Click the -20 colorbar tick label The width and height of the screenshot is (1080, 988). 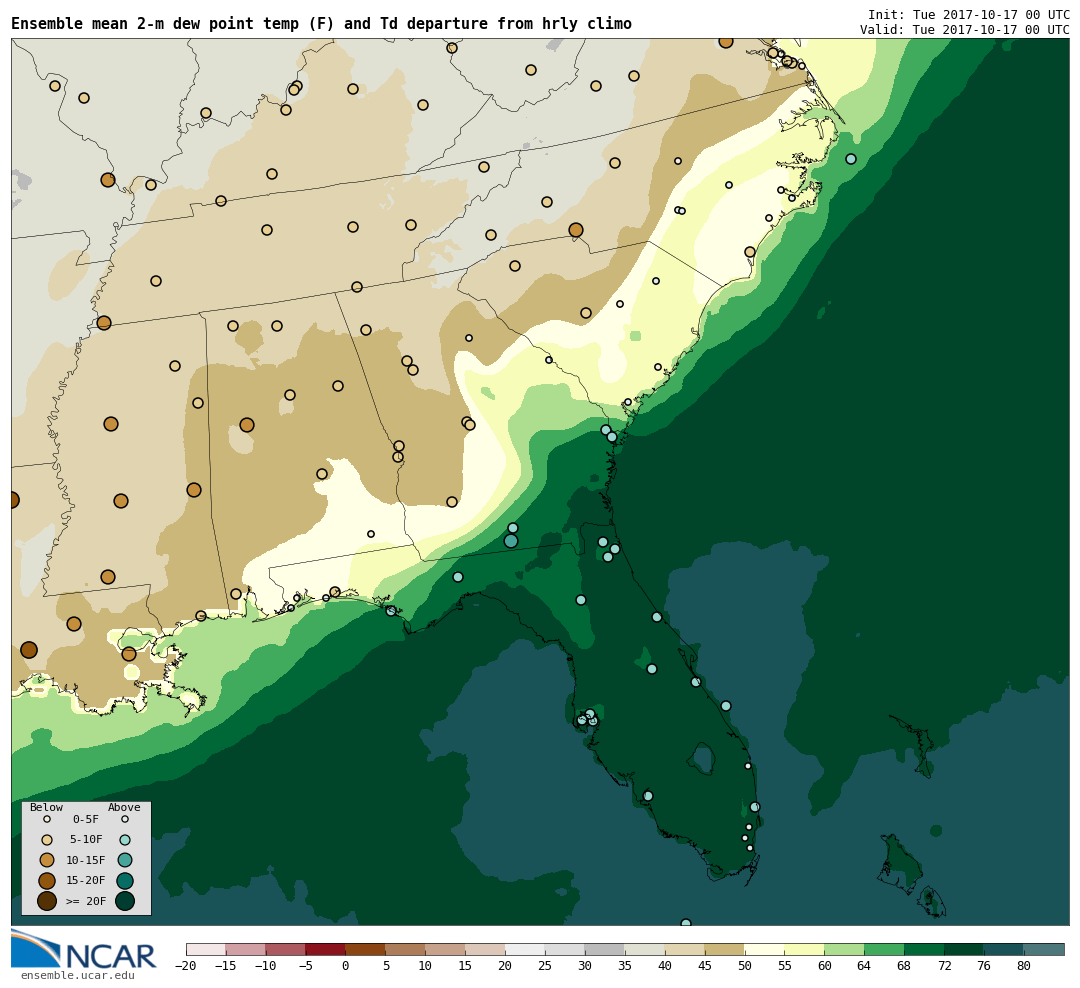pos(186,966)
